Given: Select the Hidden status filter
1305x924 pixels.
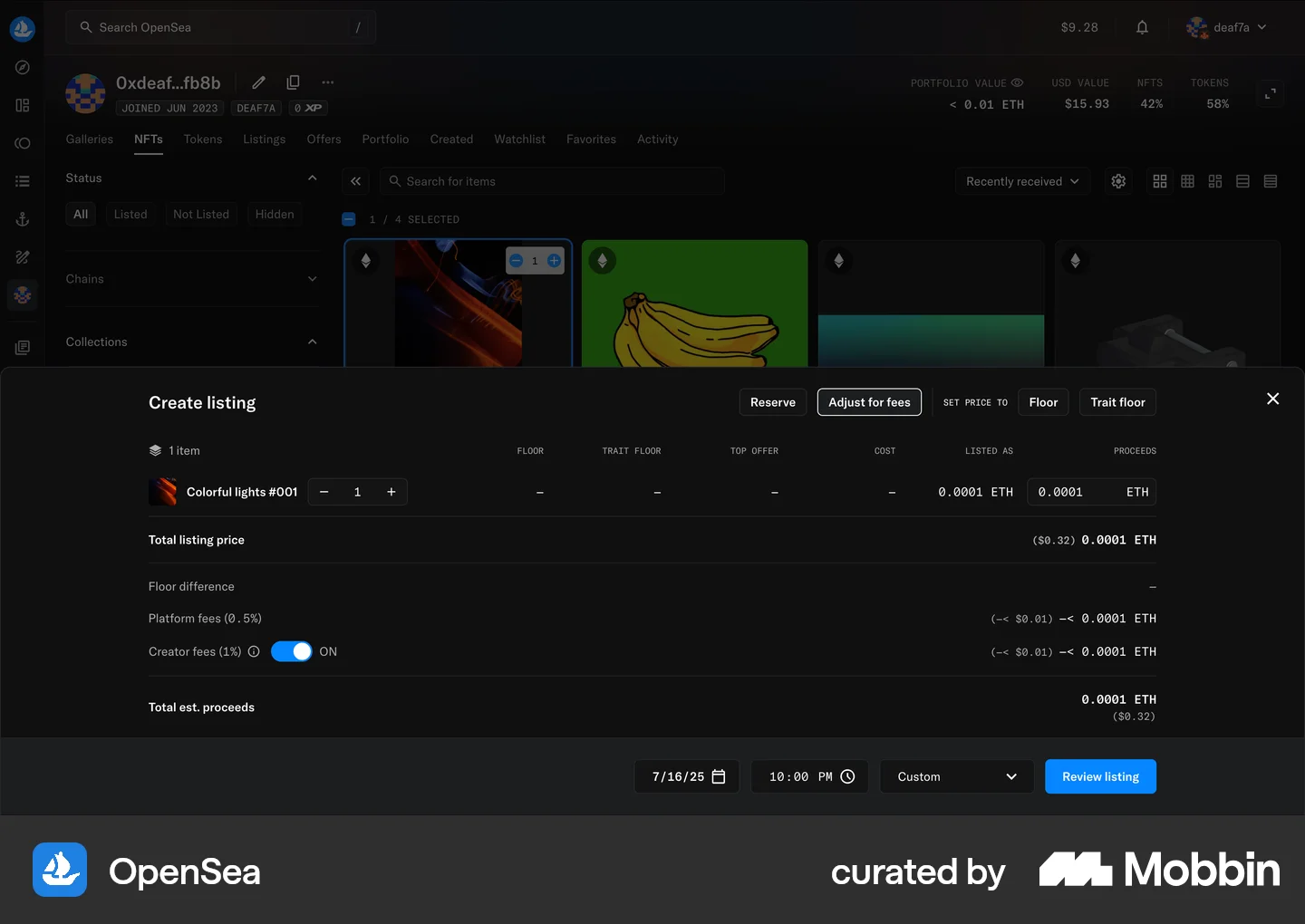Looking at the screenshot, I should click(275, 214).
